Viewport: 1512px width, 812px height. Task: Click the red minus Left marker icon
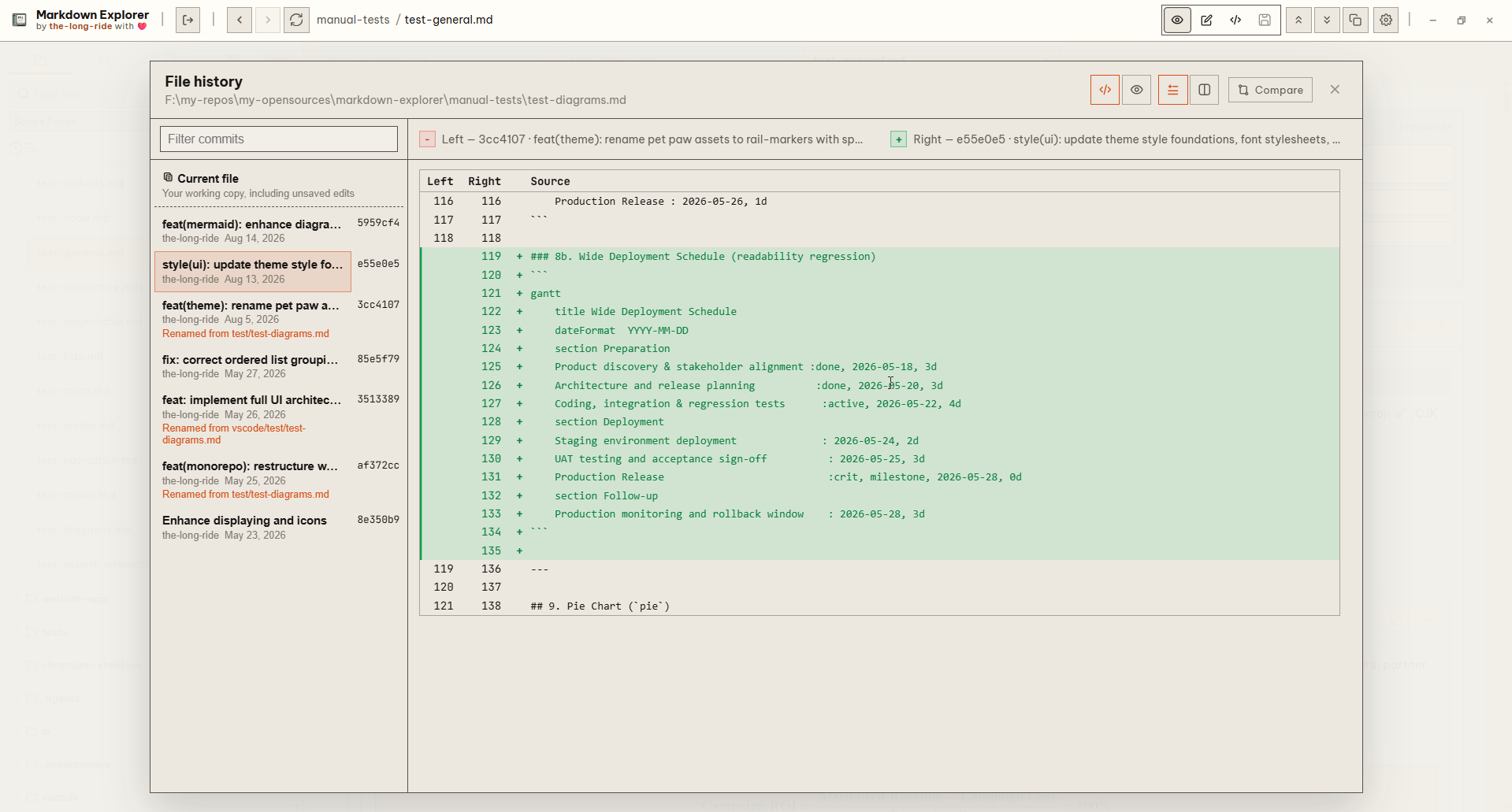tap(427, 139)
